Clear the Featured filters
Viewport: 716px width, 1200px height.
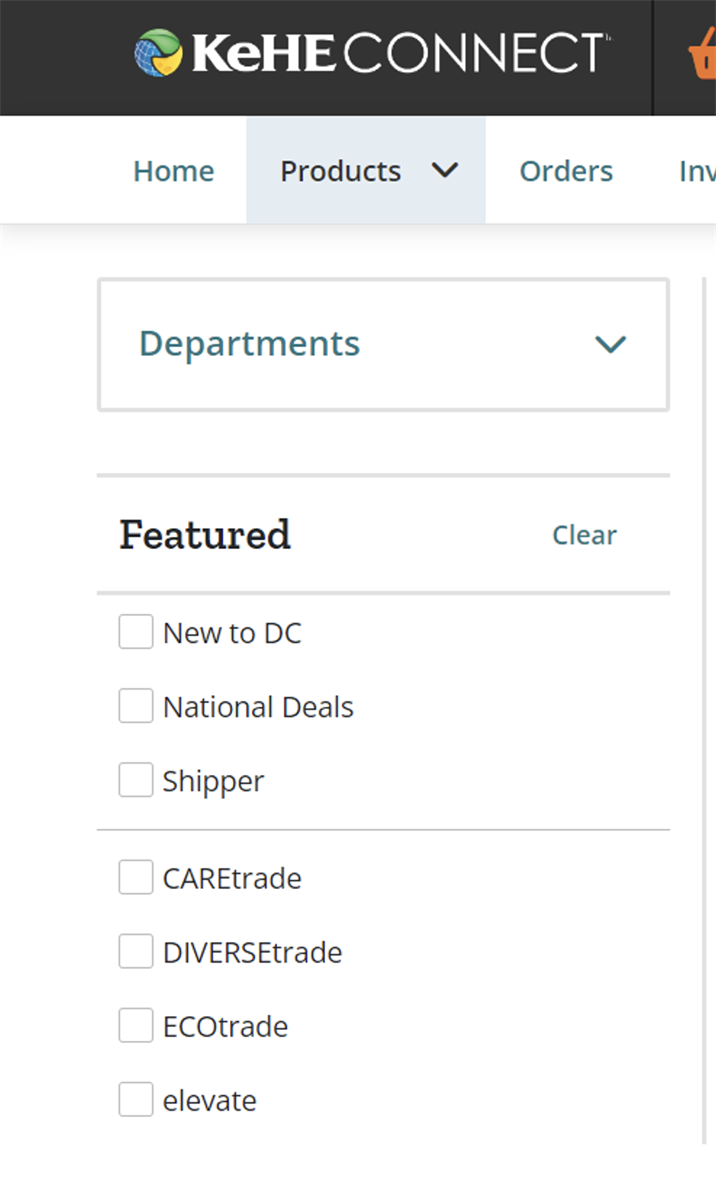coord(584,535)
